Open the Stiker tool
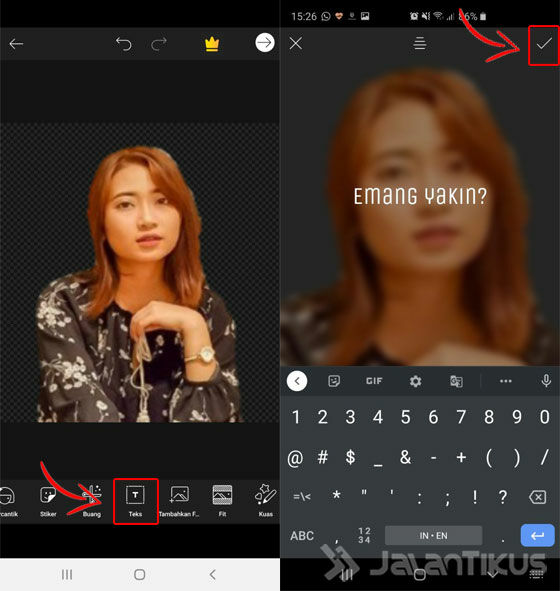560x591 pixels. coord(48,501)
